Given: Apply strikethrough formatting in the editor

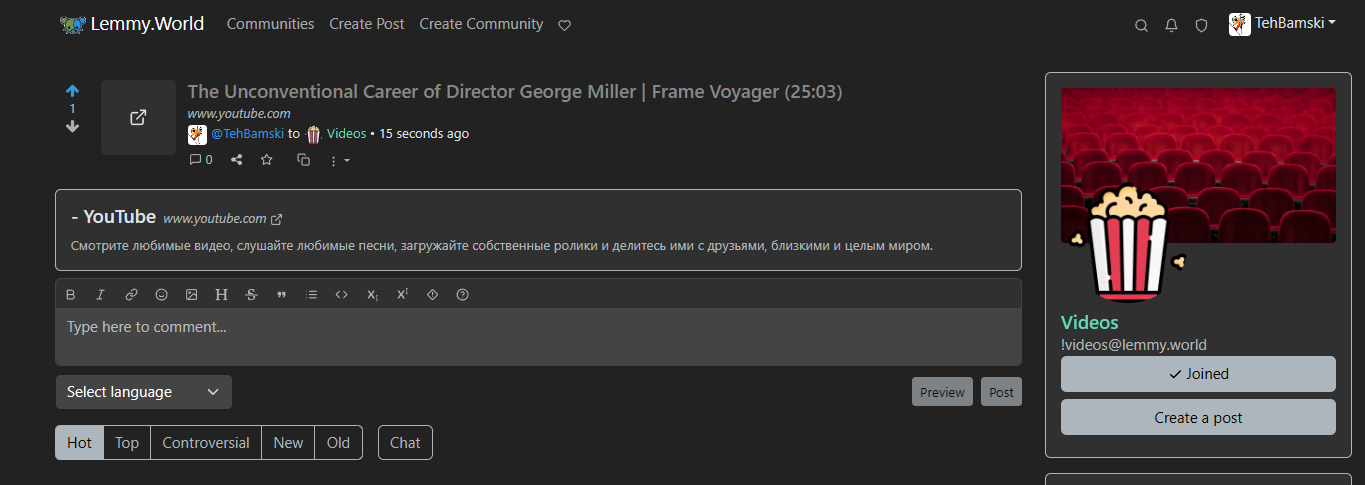Looking at the screenshot, I should point(251,294).
